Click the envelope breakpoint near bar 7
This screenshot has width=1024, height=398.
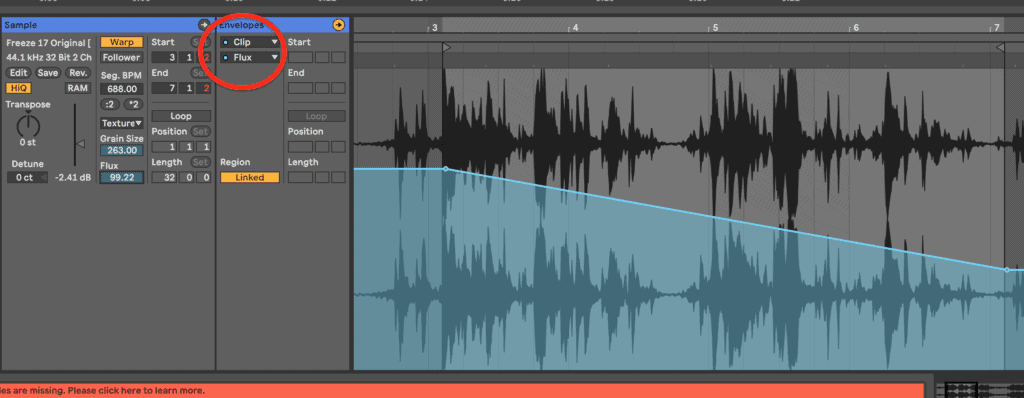coord(1006,269)
